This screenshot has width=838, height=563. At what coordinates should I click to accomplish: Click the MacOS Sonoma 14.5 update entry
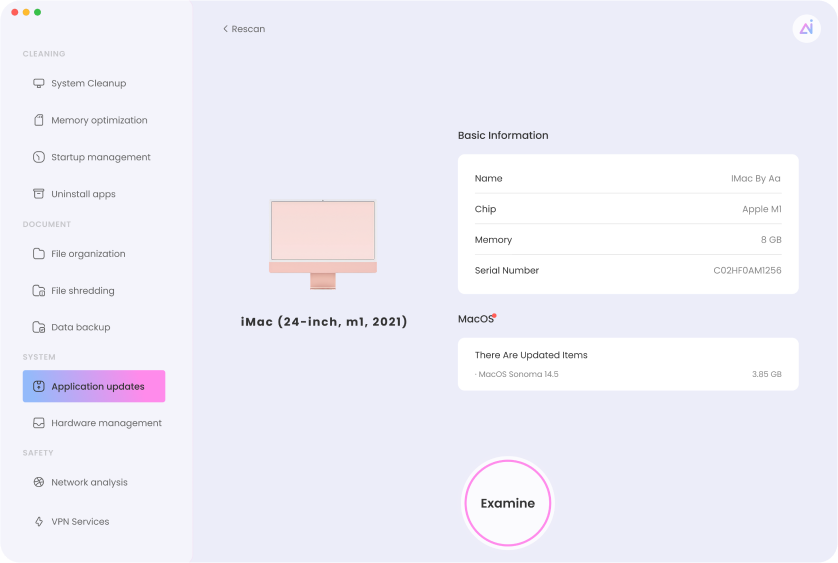[516, 374]
